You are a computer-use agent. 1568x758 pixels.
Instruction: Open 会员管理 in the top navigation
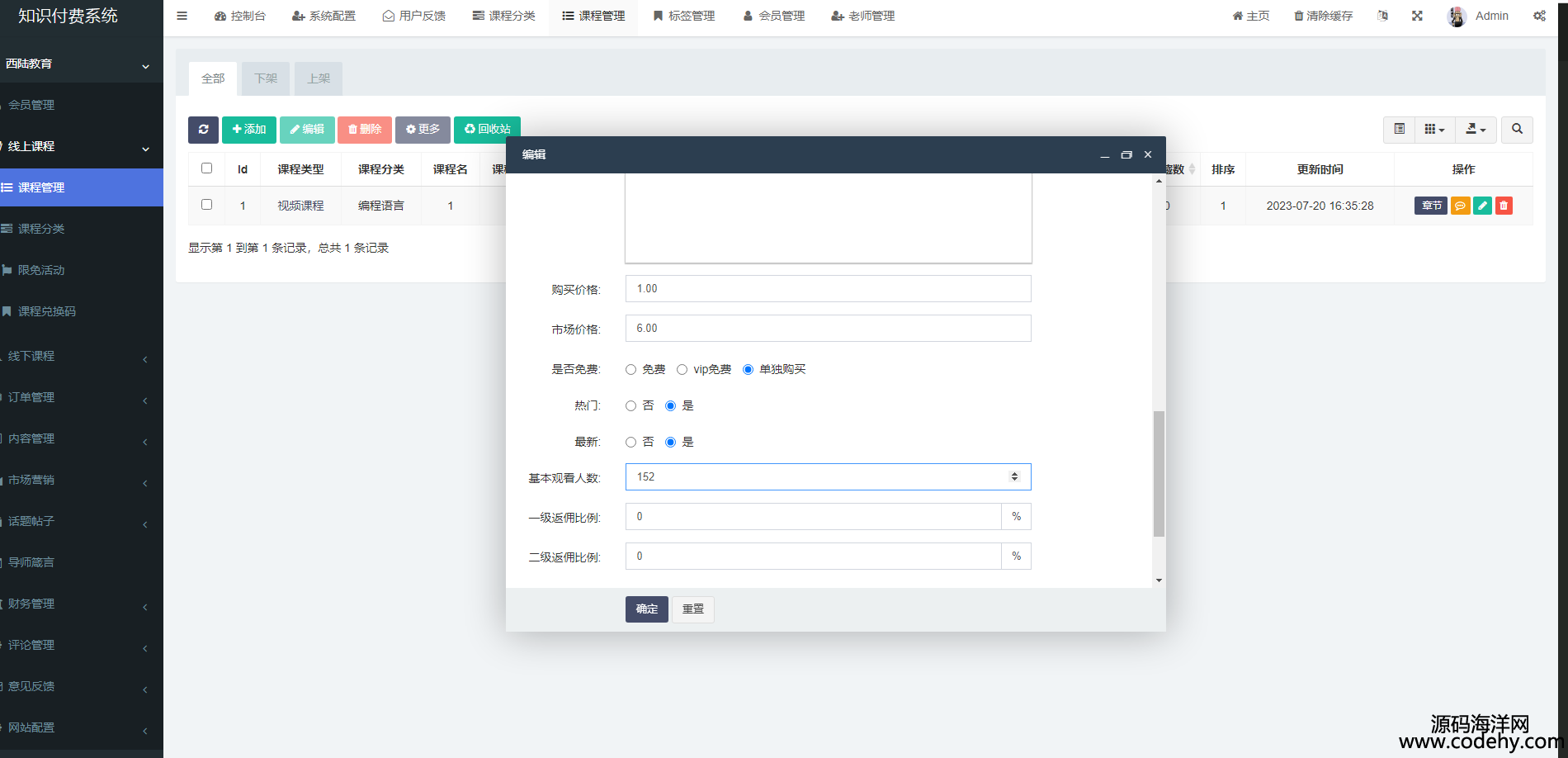(x=773, y=16)
